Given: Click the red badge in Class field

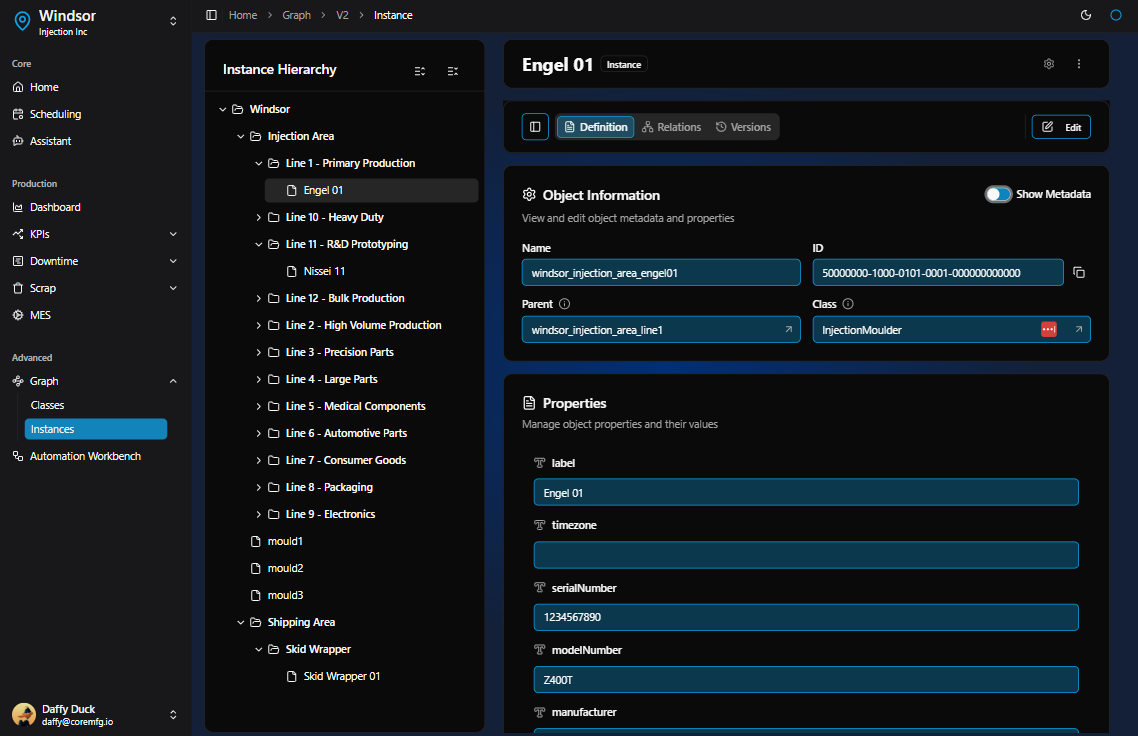Looking at the screenshot, I should click(1049, 329).
